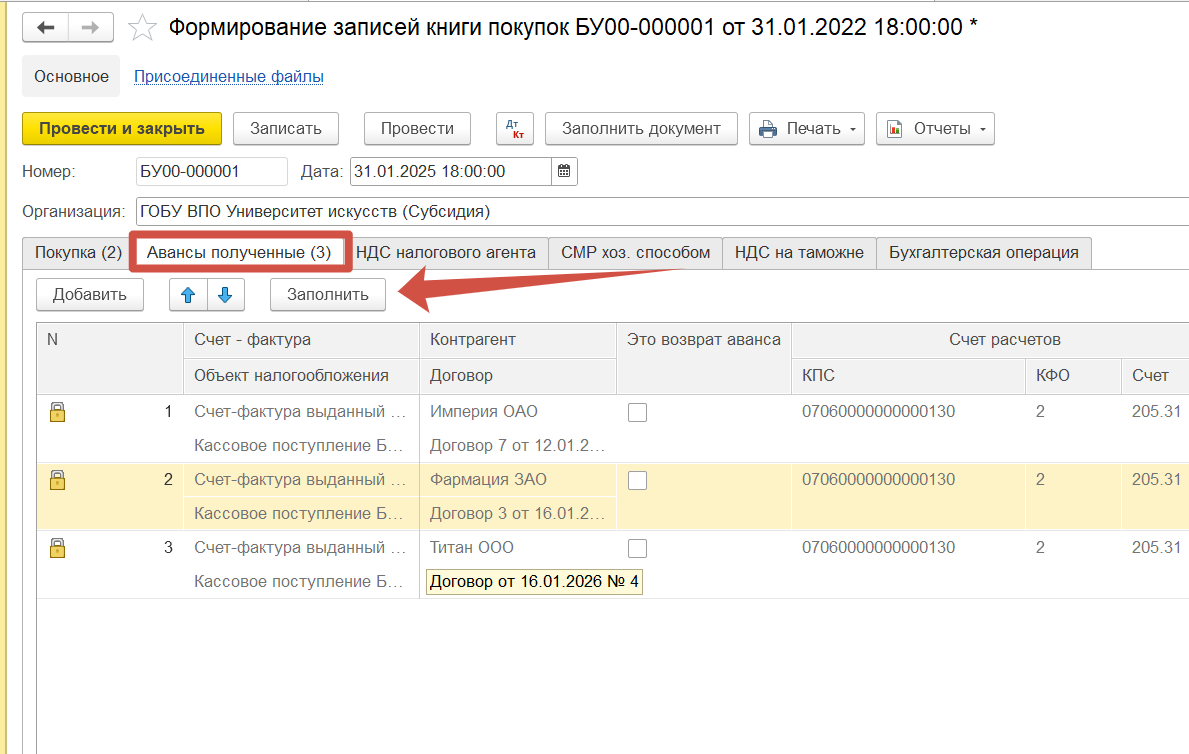Screen dimensions: 1189x754
Task: Click Договор 3 от 16.01.2… cell
Action: [518, 514]
